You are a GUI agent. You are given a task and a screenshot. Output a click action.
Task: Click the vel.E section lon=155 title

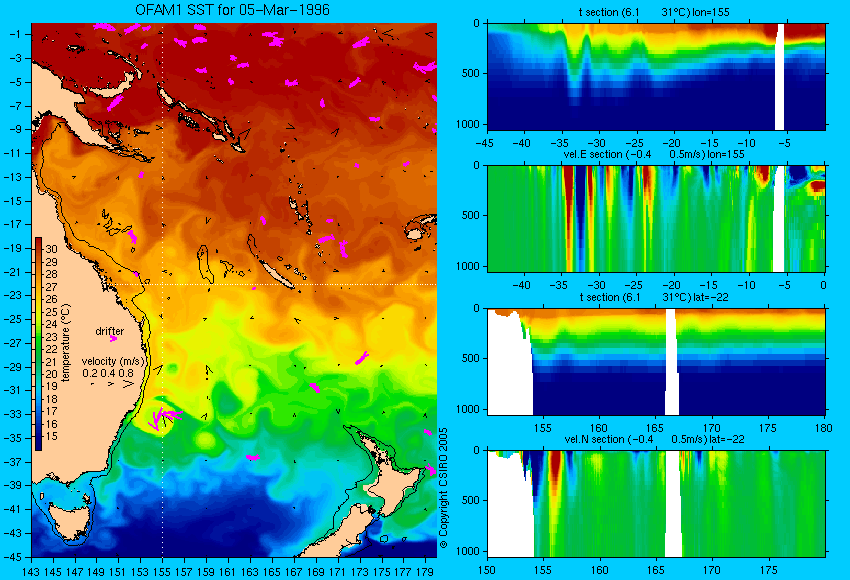click(x=654, y=154)
